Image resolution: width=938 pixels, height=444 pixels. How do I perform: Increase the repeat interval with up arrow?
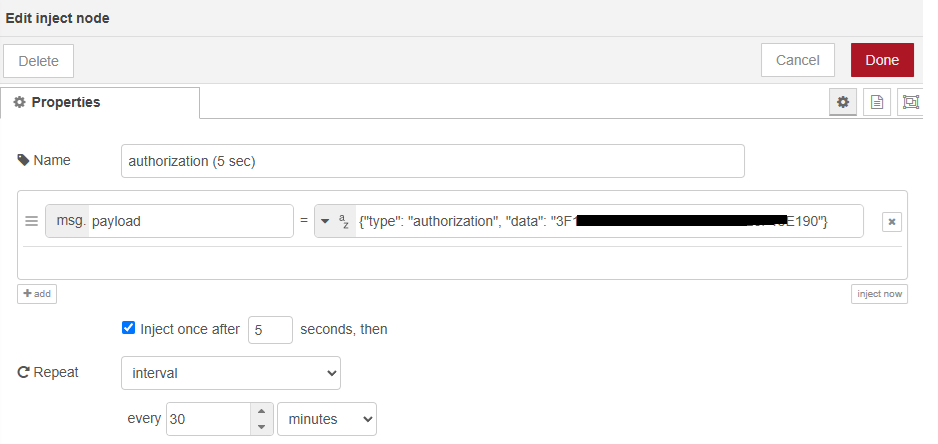tap(260, 411)
